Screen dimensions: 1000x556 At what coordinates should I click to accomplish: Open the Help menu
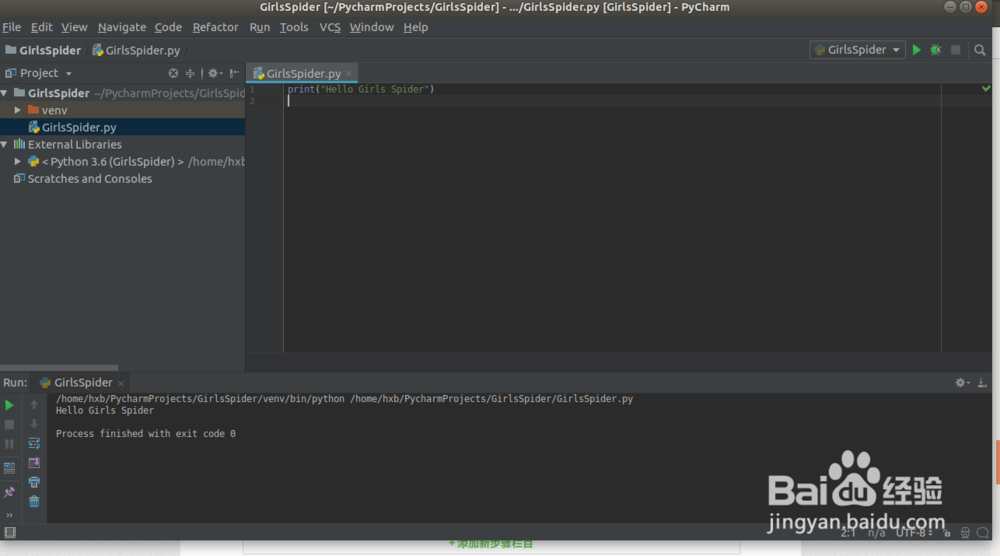click(x=416, y=27)
